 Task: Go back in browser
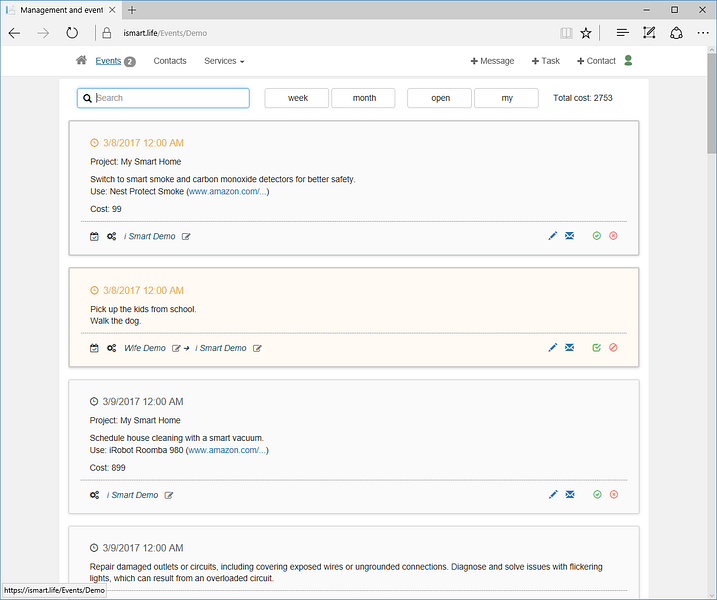click(x=15, y=33)
